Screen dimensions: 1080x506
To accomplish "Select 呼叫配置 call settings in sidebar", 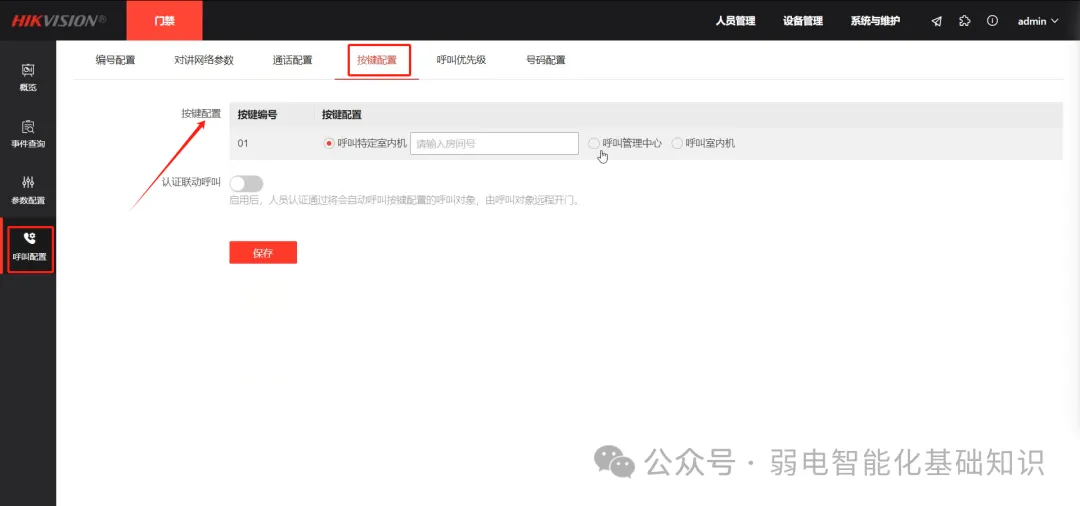I will click(30, 248).
